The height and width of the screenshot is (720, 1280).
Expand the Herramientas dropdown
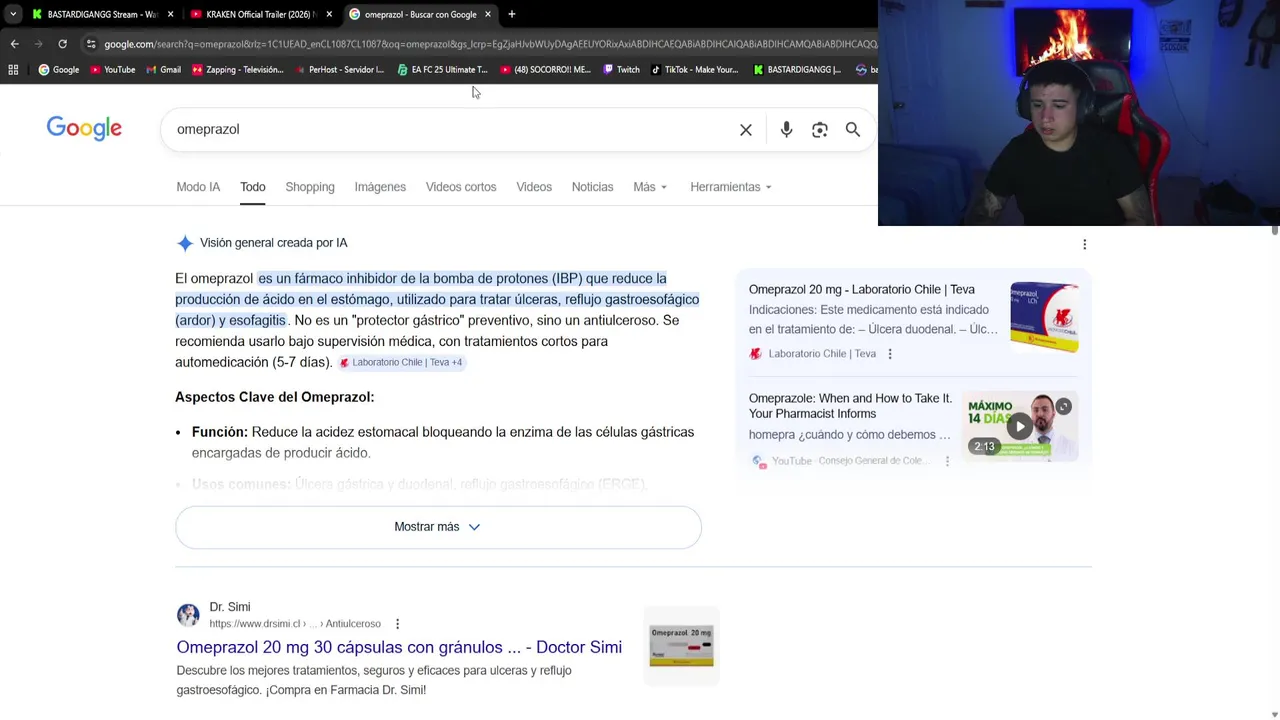pyautogui.click(x=731, y=187)
